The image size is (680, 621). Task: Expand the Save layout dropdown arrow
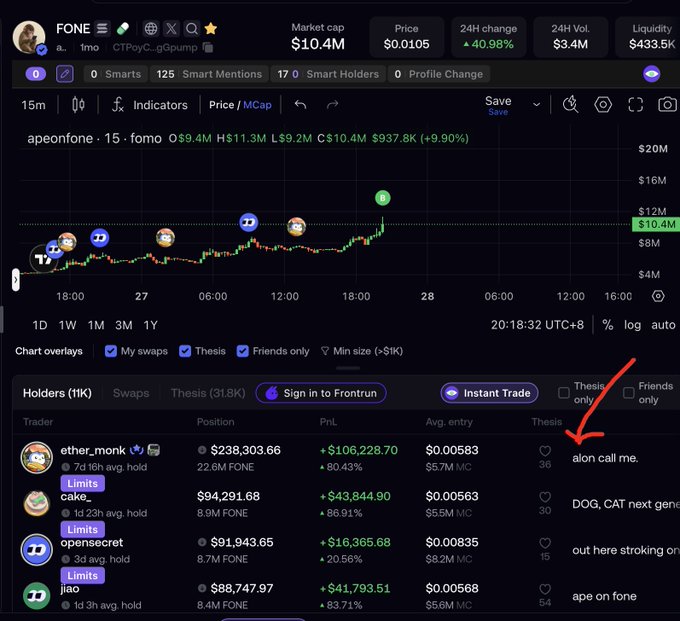point(536,105)
